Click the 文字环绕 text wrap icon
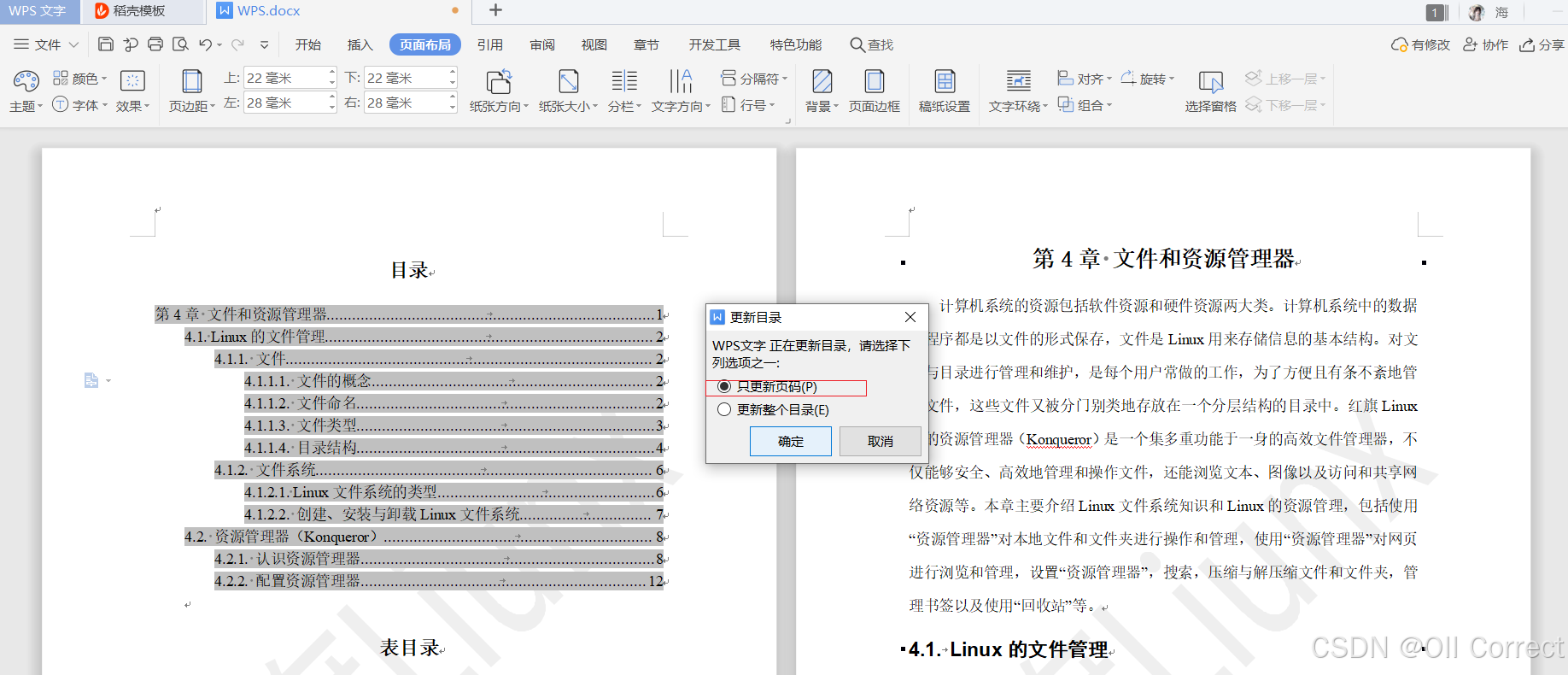The height and width of the screenshot is (675, 1568). 1018,81
